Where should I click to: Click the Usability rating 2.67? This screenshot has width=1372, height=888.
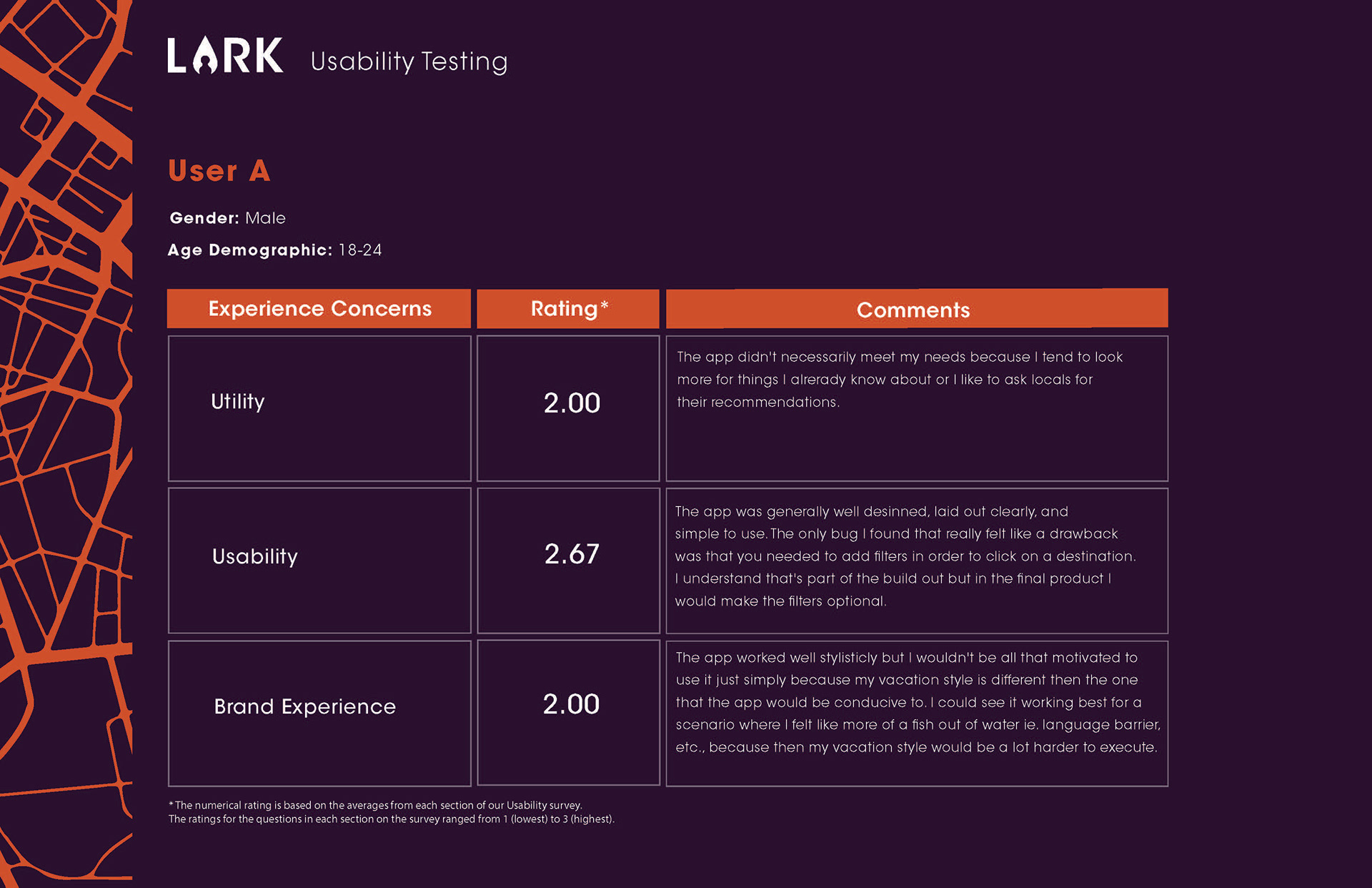pyautogui.click(x=572, y=554)
